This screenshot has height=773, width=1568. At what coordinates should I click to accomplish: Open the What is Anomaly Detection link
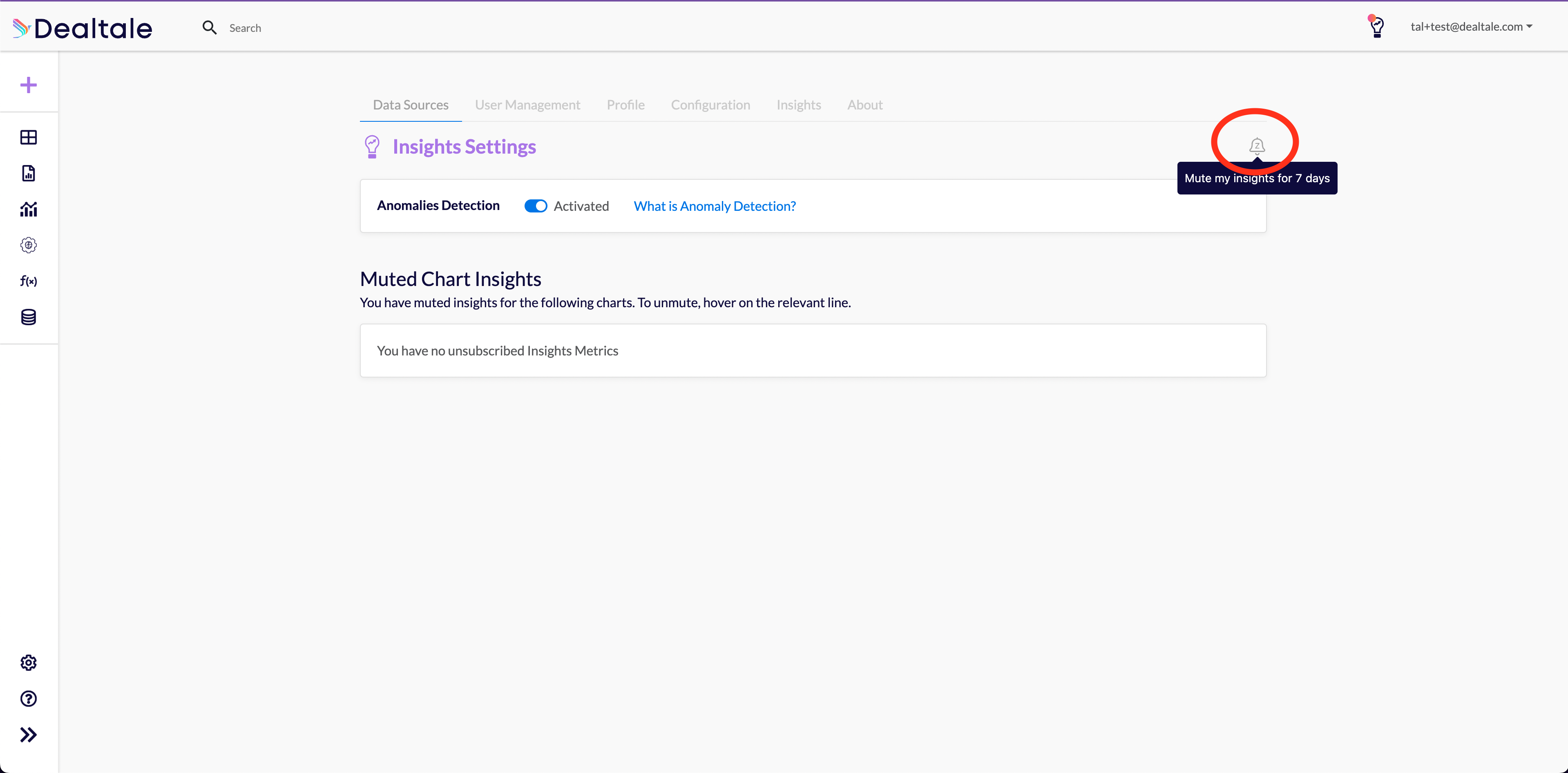coord(715,206)
